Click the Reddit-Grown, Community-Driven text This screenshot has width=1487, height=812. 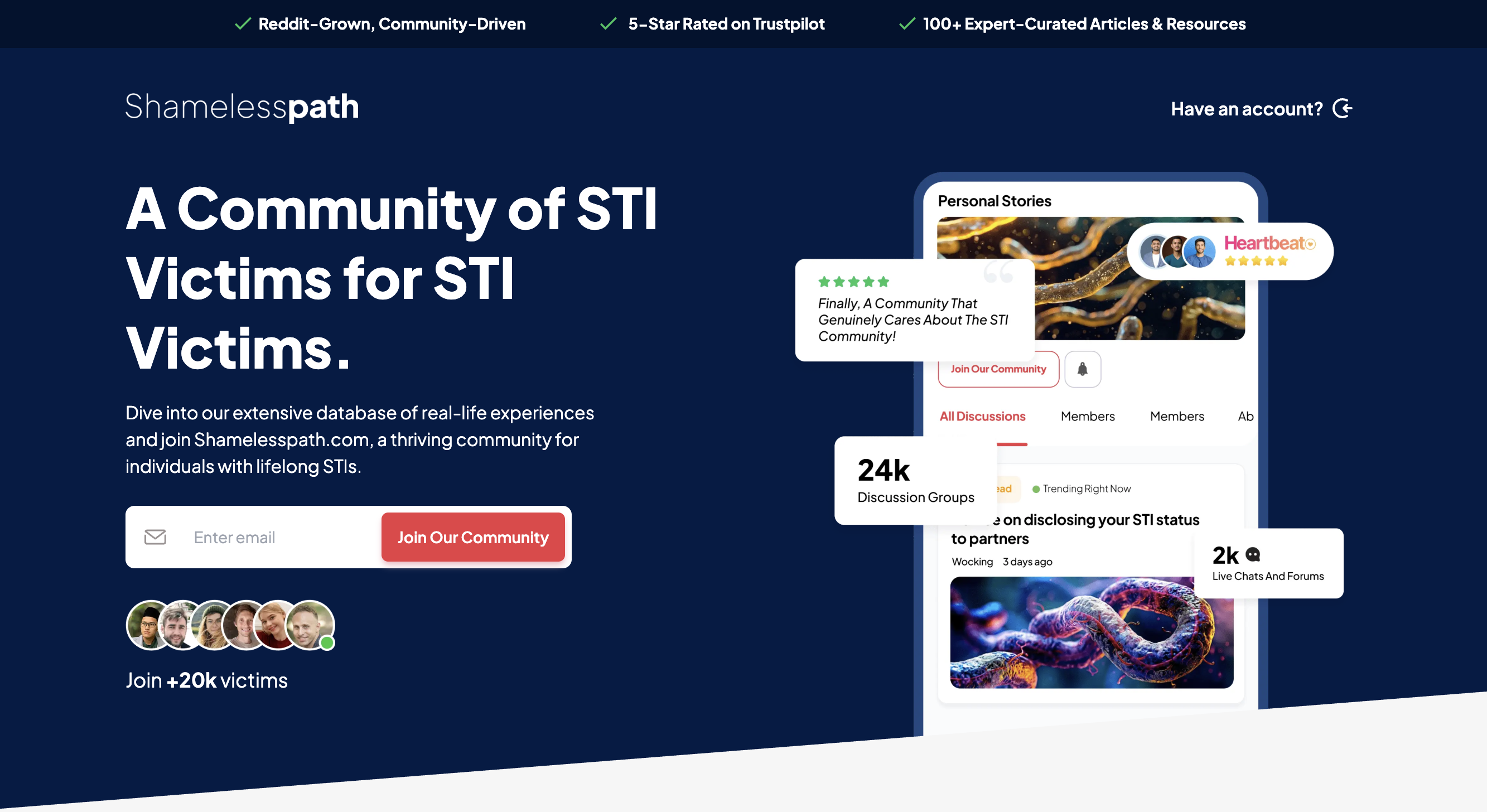coord(392,23)
